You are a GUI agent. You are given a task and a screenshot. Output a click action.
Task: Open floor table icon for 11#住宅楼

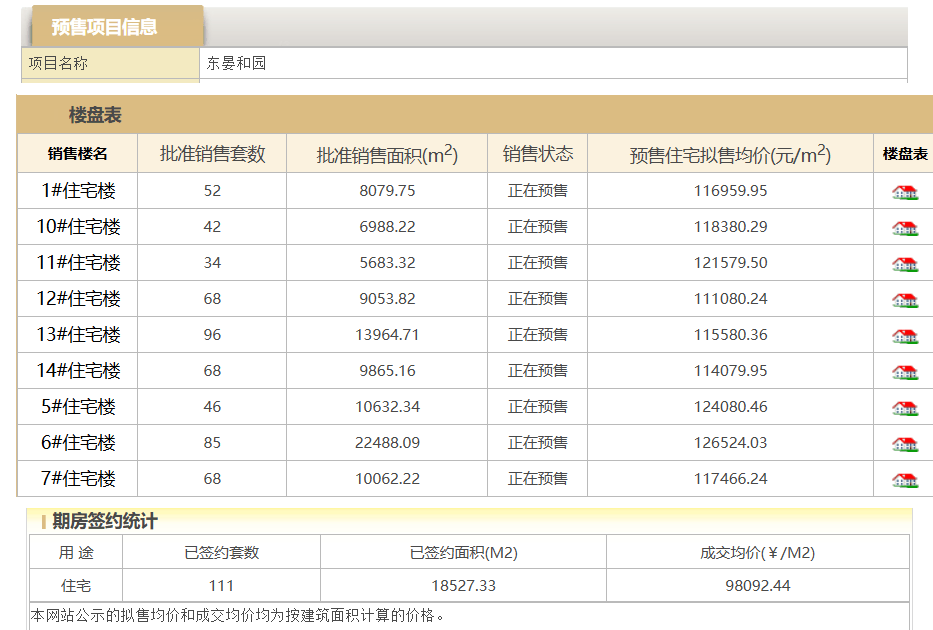[904, 264]
